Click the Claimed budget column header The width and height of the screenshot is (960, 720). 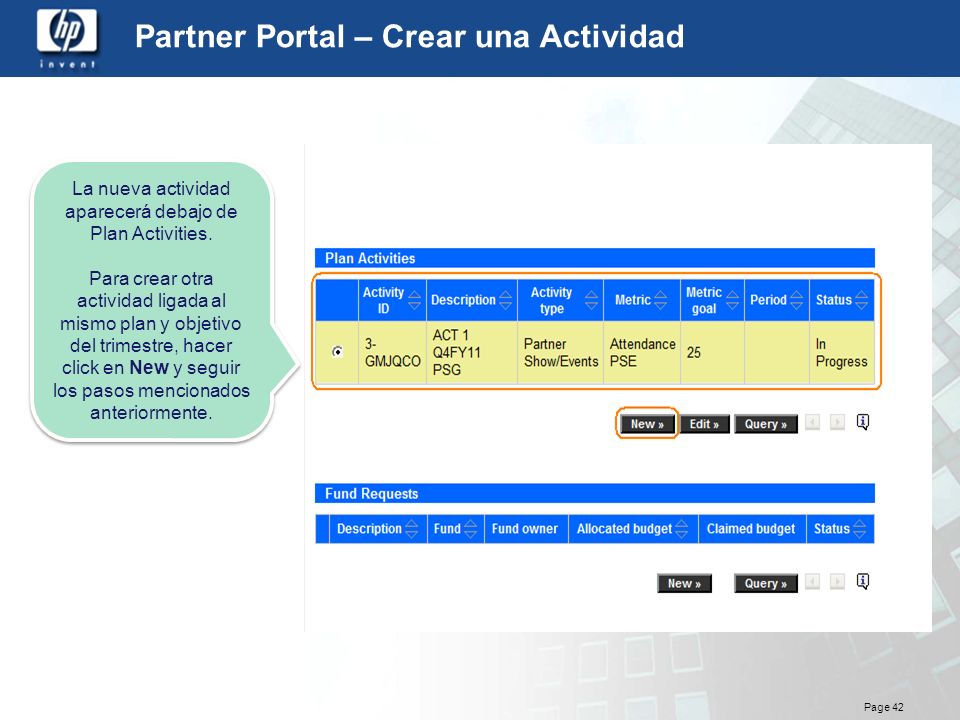pos(751,529)
